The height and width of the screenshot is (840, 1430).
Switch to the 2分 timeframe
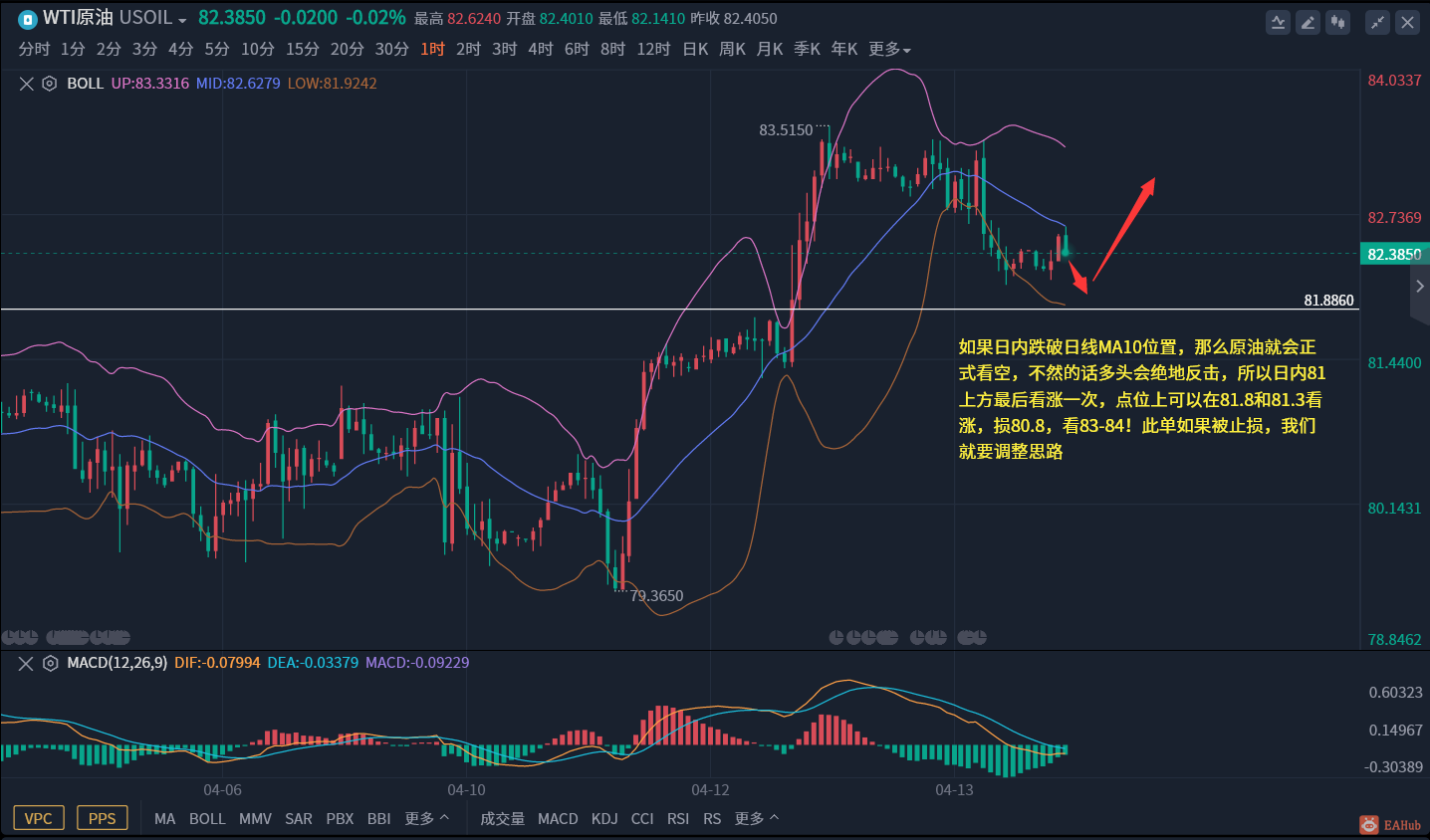click(x=109, y=49)
